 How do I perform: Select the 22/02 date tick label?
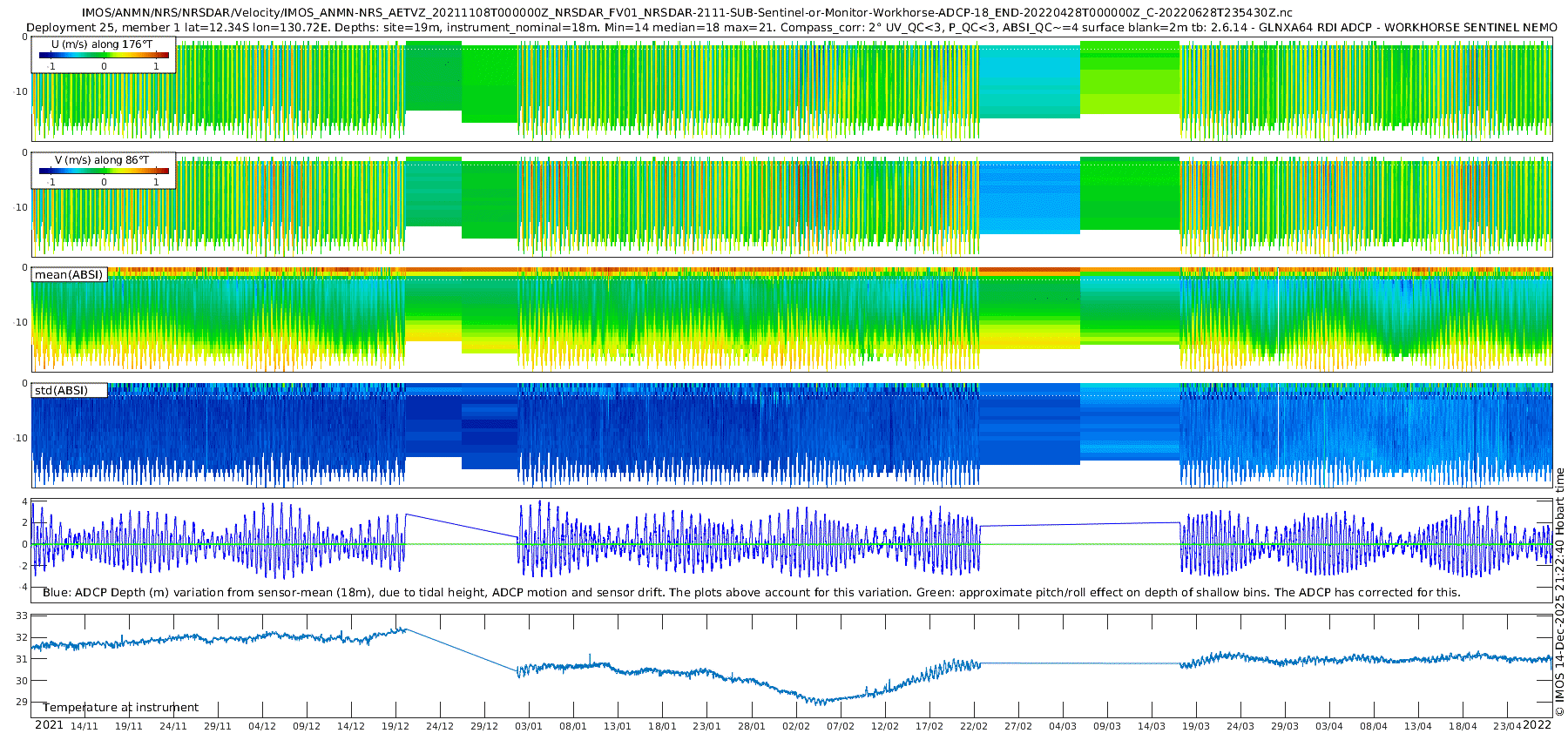(974, 726)
